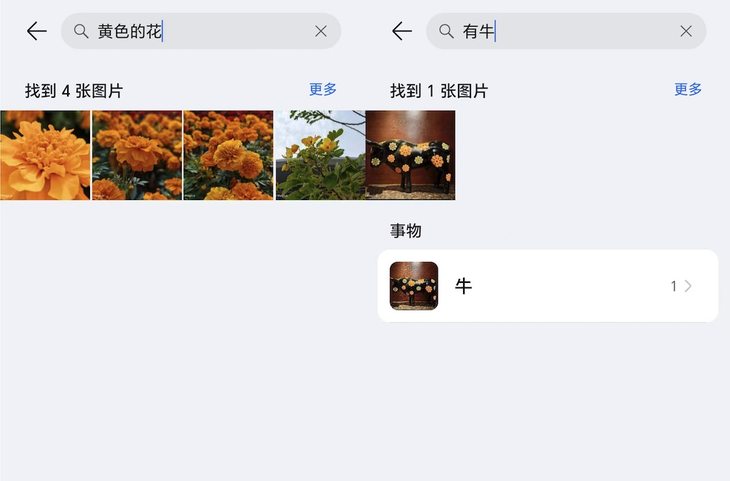Open the flower-painted cow statue photo
Viewport: 730px width, 481px height.
point(411,155)
